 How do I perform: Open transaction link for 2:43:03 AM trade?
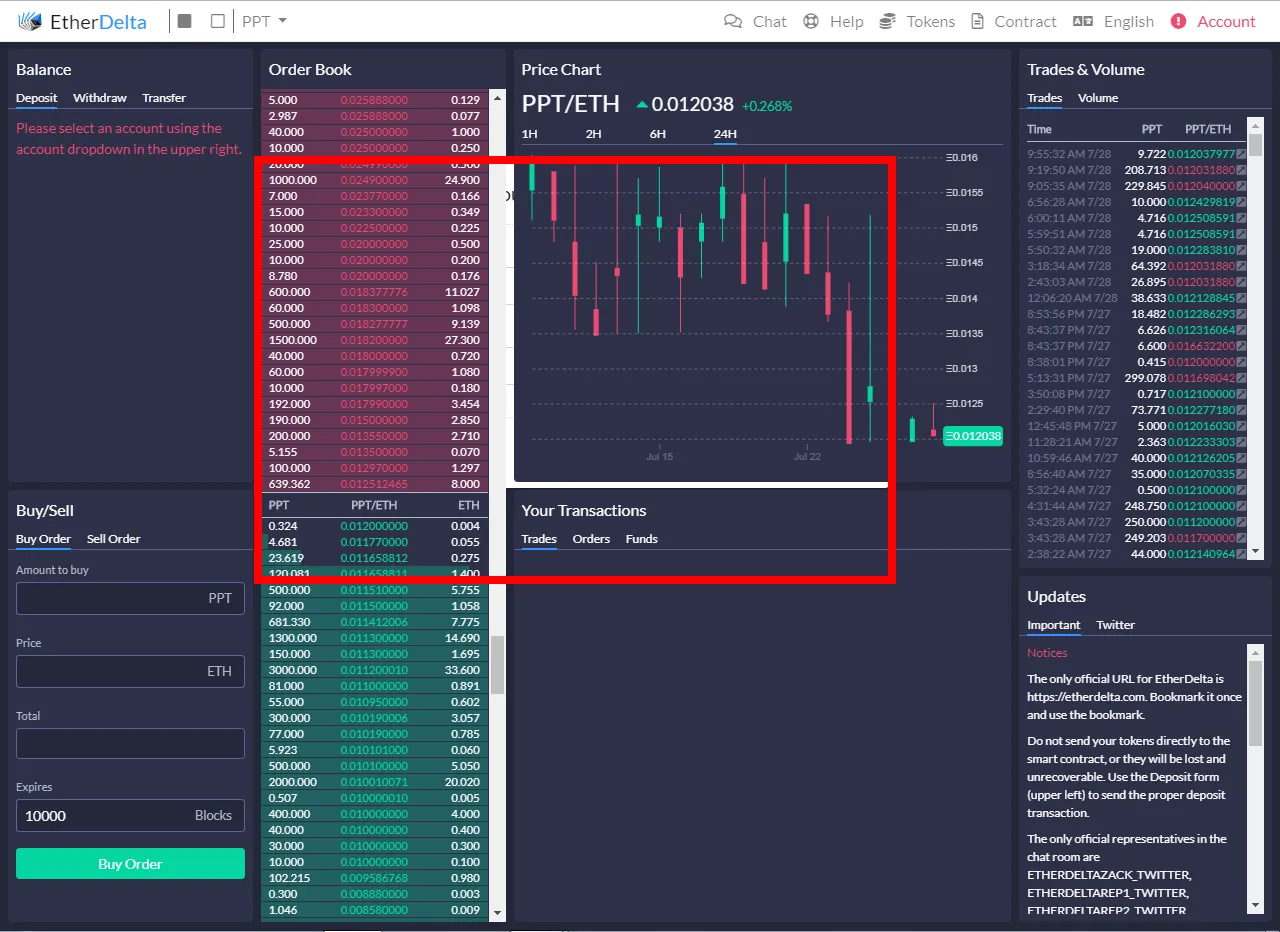1242,282
